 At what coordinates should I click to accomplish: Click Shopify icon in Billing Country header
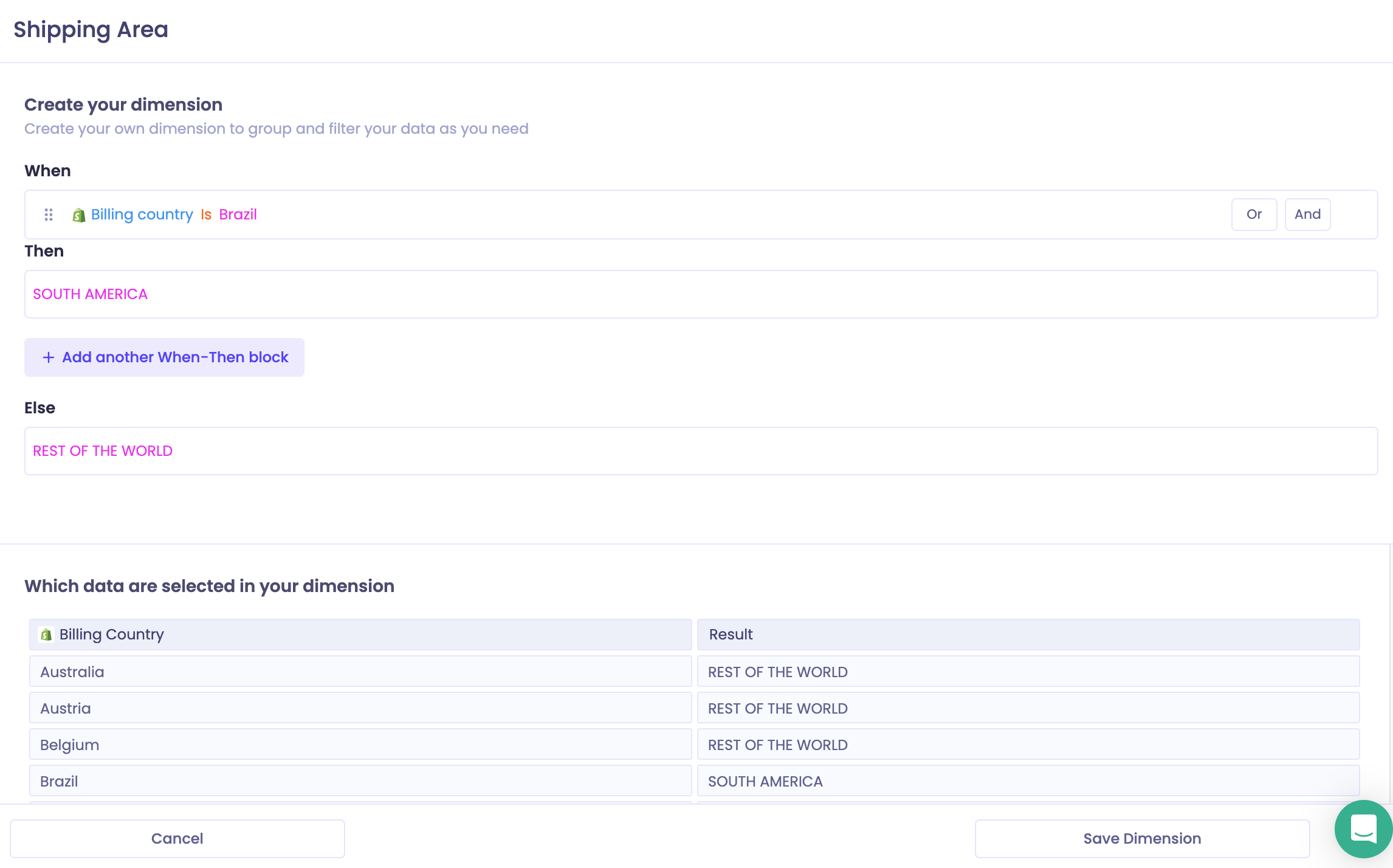[46, 635]
